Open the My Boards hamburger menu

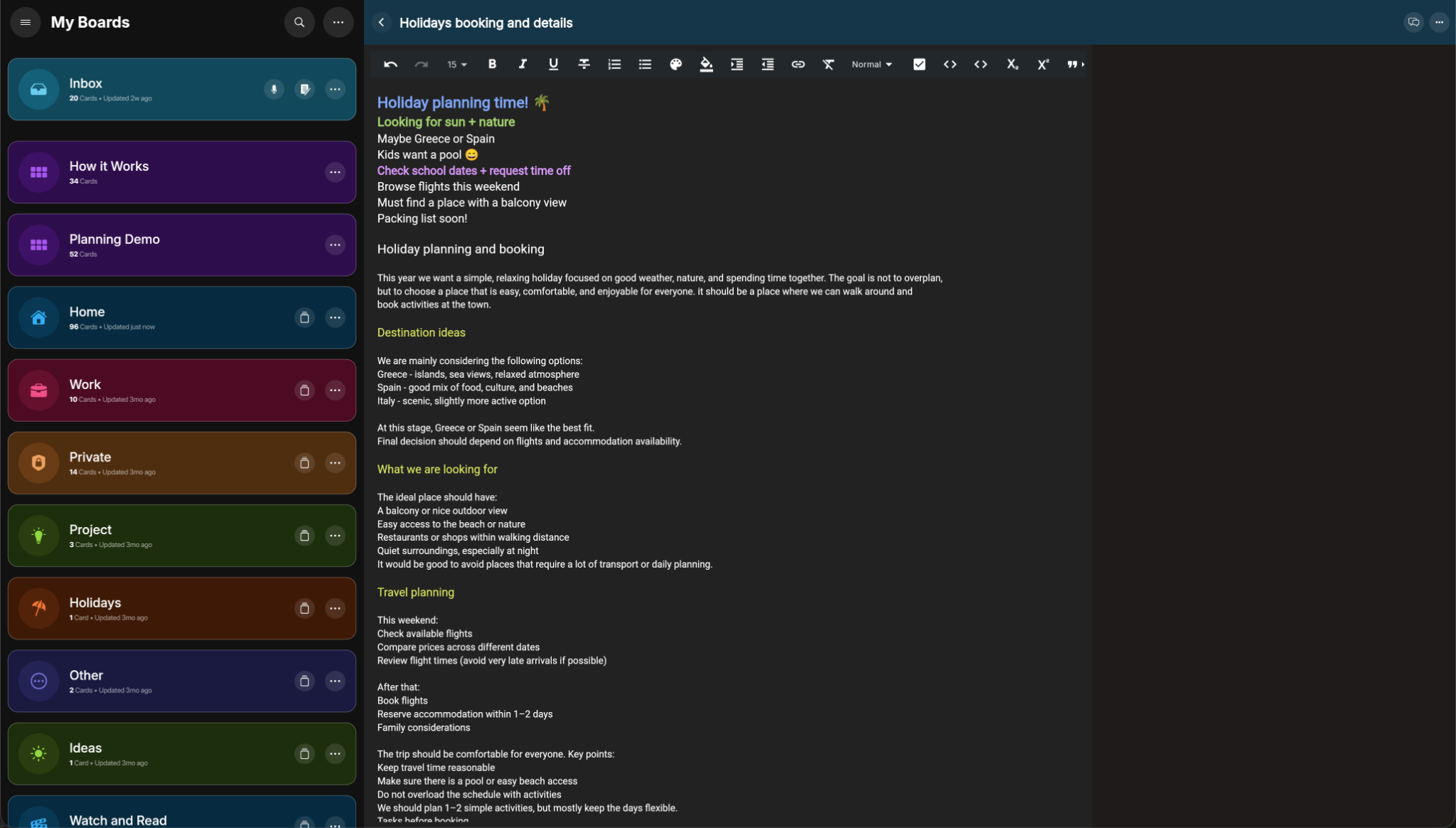pos(25,23)
